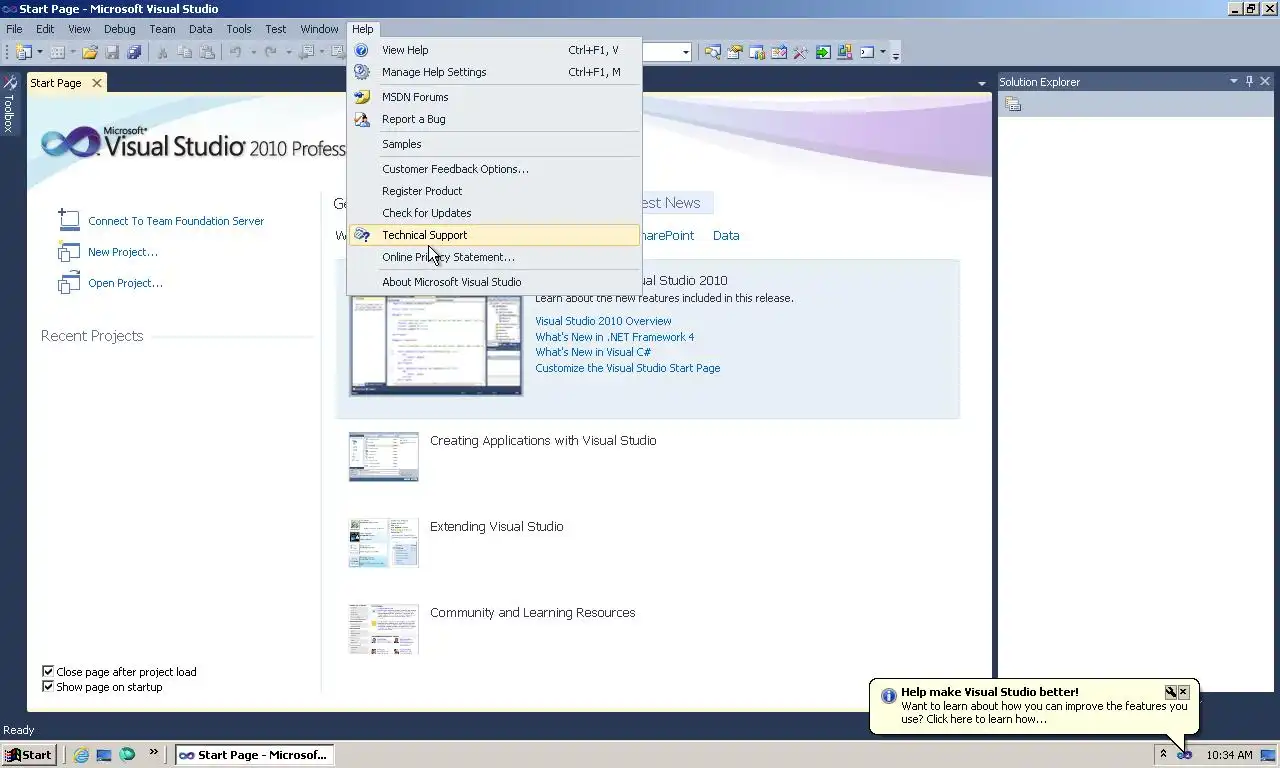
Task: Select Report a Bug menu entry
Action: (x=494, y=119)
